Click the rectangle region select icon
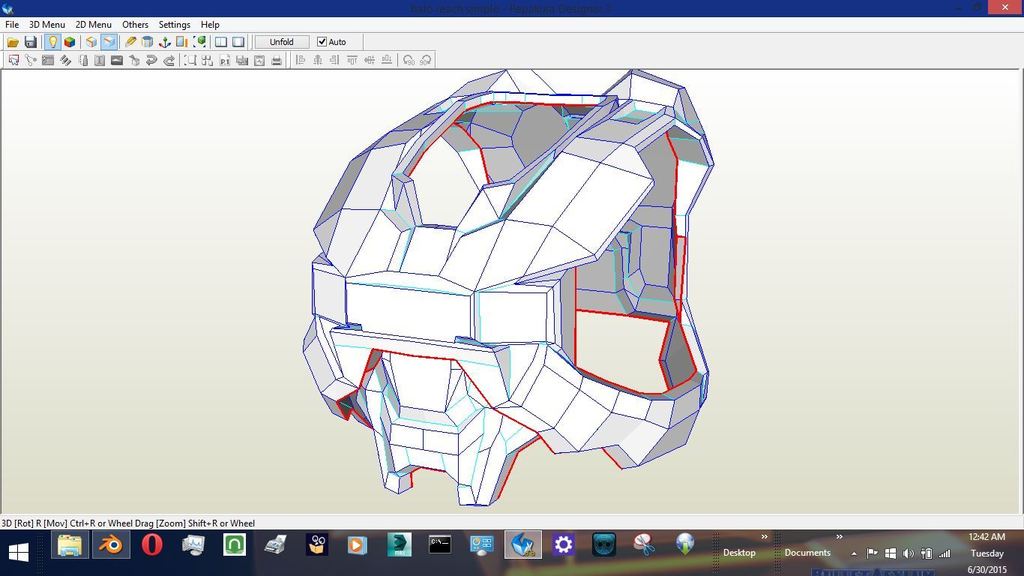The image size is (1024, 576). tap(190, 60)
